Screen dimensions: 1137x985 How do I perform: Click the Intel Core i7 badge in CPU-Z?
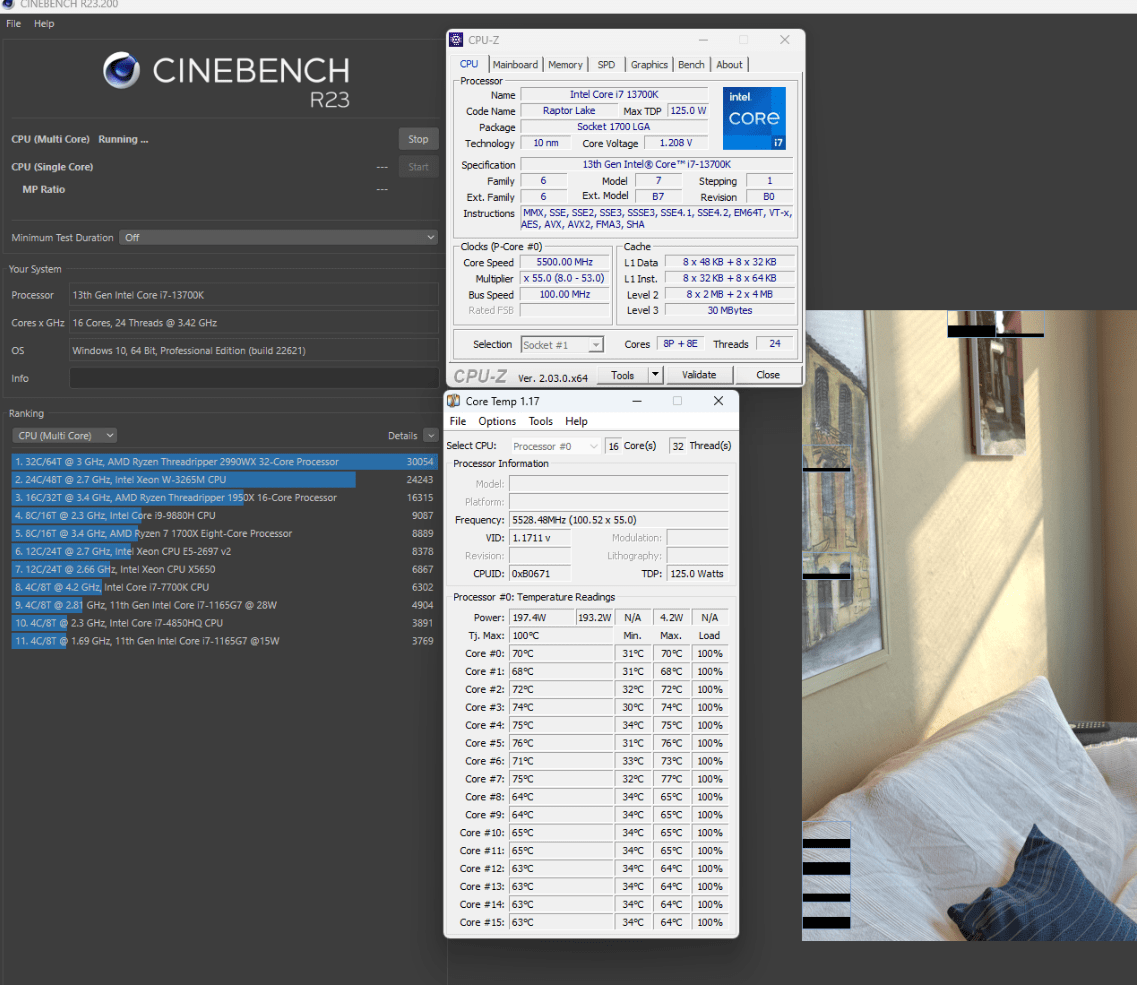(x=754, y=118)
